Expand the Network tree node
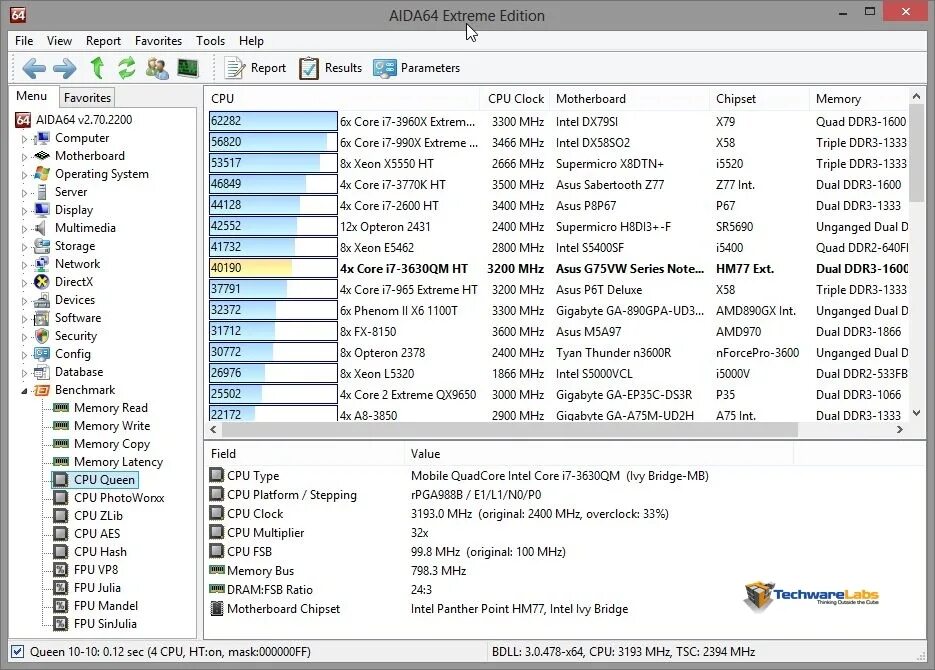Viewport: 935px width, 670px height. 24,265
